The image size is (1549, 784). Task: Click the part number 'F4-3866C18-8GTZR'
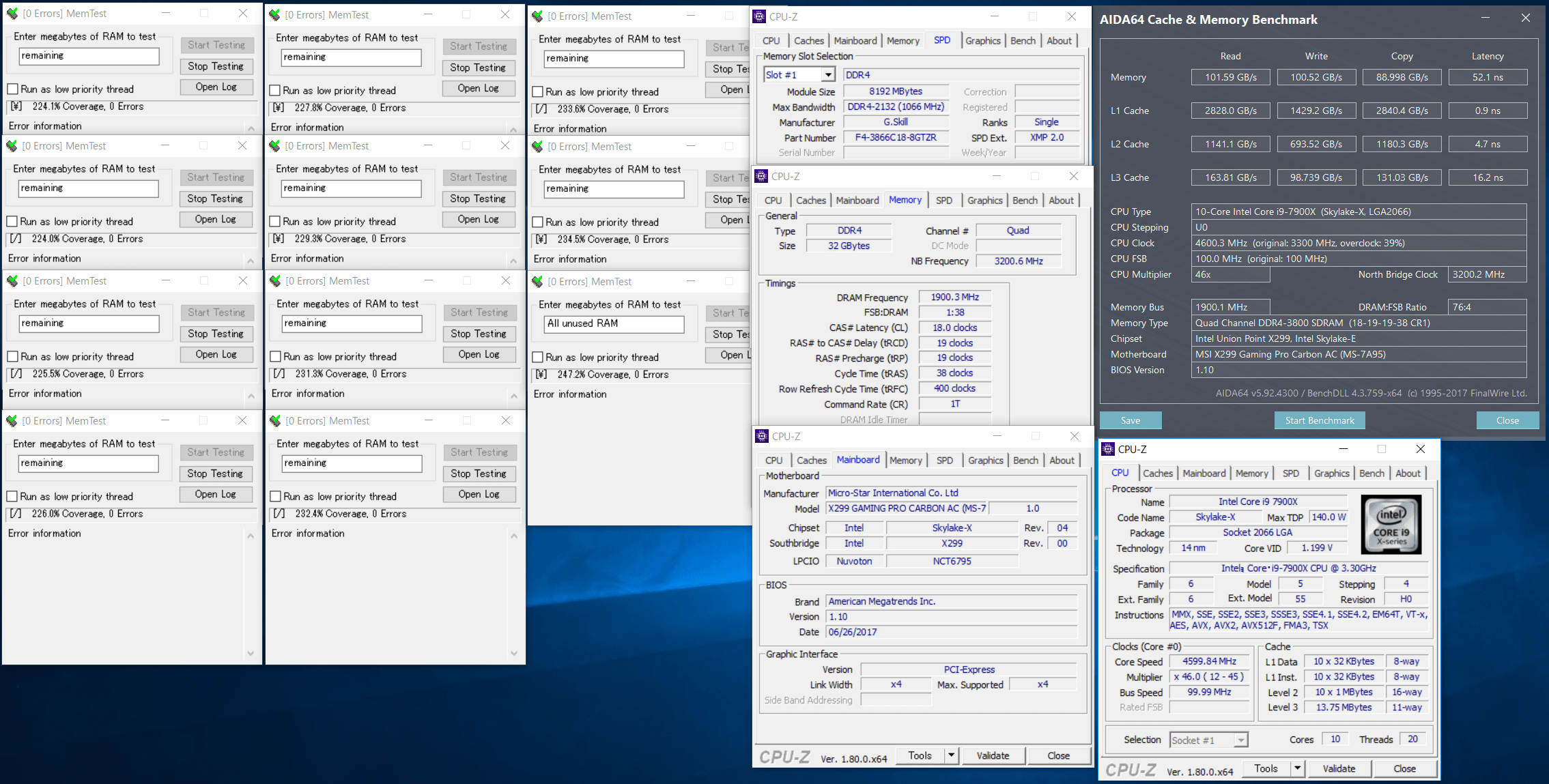click(896, 138)
